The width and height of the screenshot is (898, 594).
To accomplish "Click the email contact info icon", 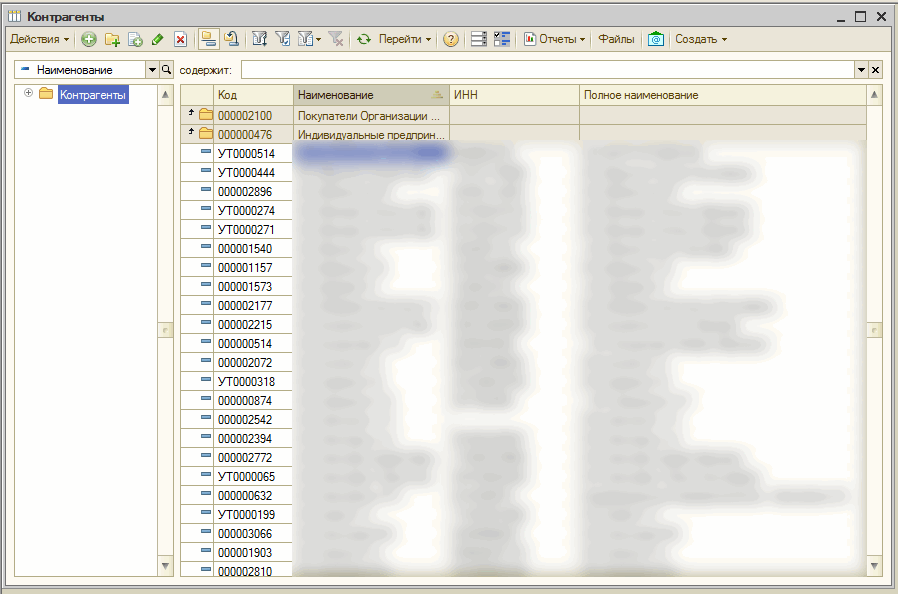I will point(656,40).
